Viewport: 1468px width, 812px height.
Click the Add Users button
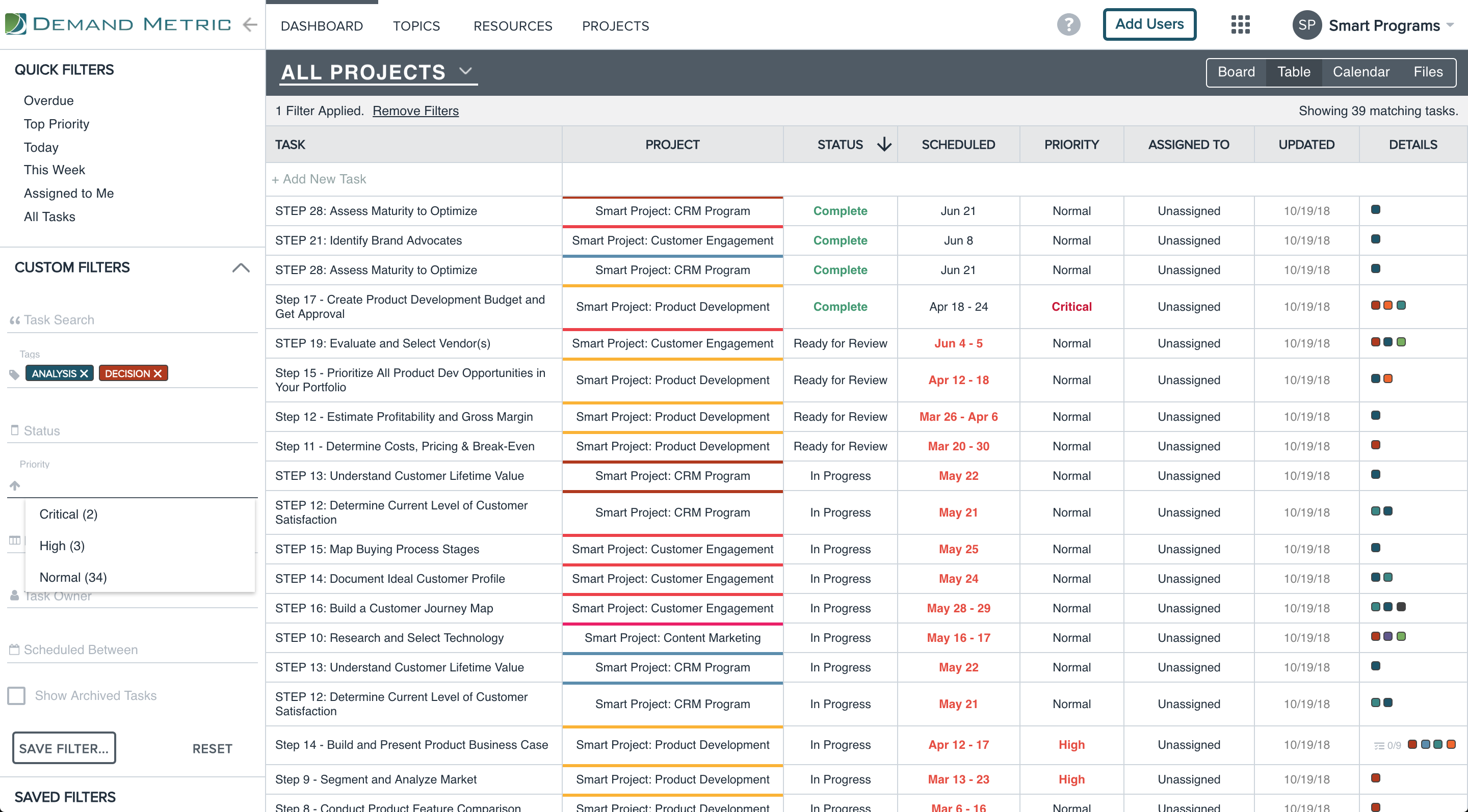click(x=1149, y=24)
